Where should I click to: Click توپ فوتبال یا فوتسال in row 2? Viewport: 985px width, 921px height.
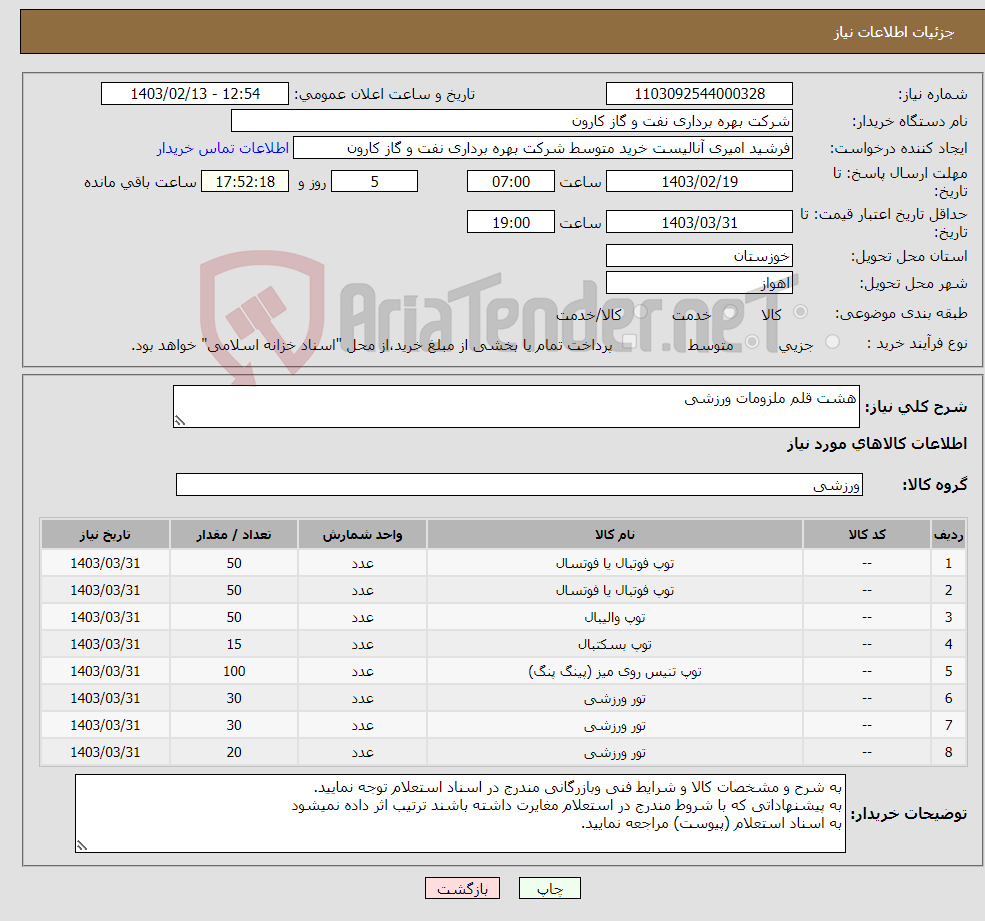pos(614,591)
